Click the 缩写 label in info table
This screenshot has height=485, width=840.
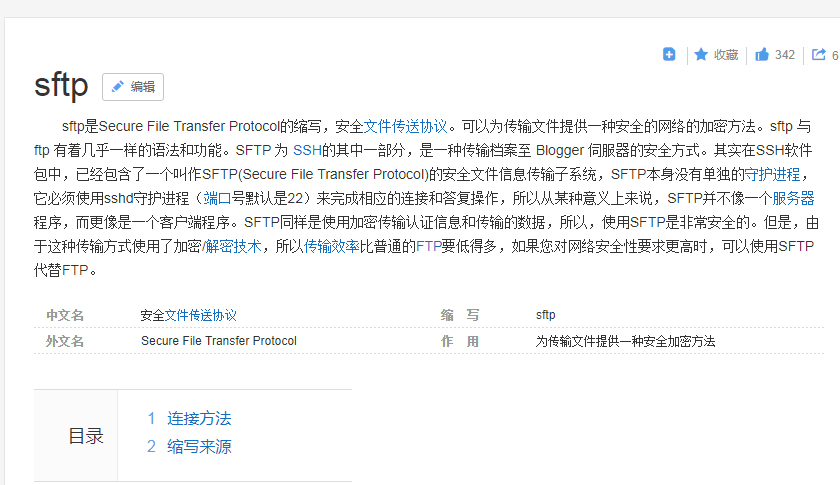[460, 315]
